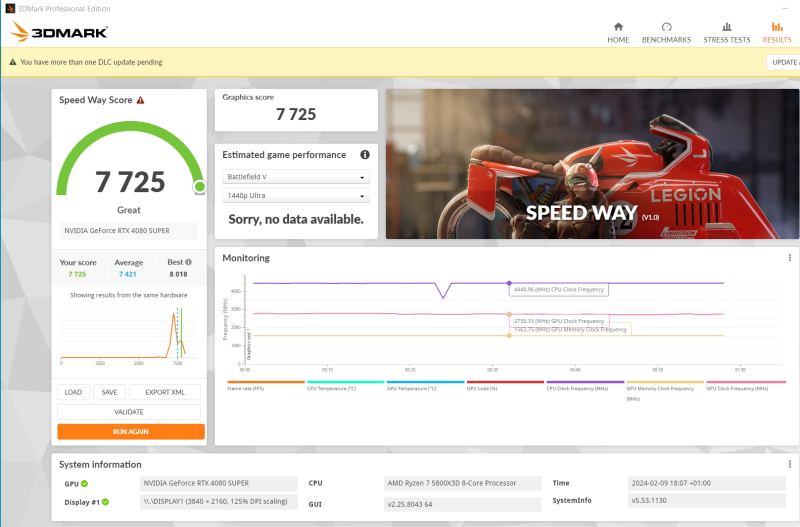Click the info icon beside Best score

click(x=188, y=262)
